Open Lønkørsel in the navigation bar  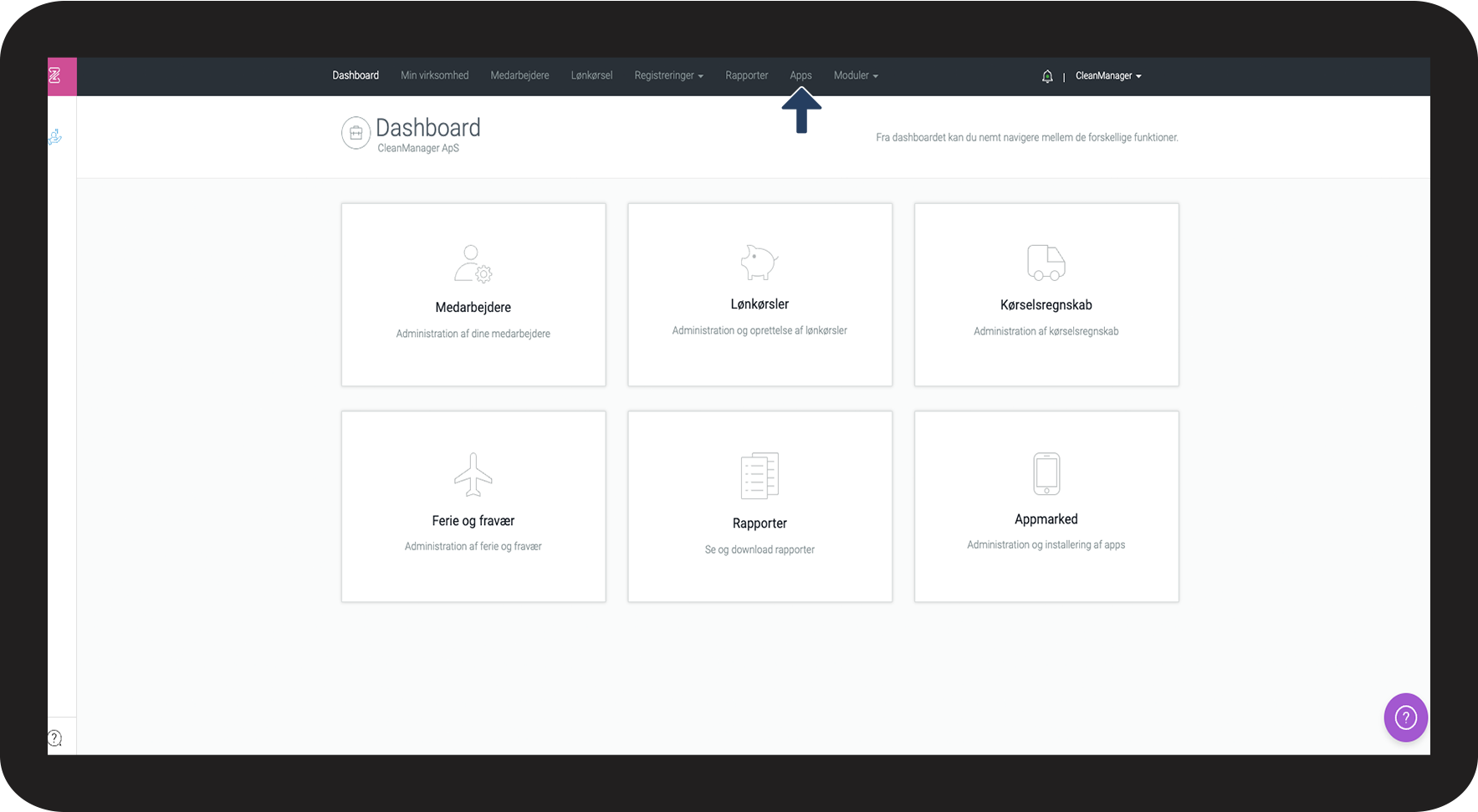[x=592, y=75]
